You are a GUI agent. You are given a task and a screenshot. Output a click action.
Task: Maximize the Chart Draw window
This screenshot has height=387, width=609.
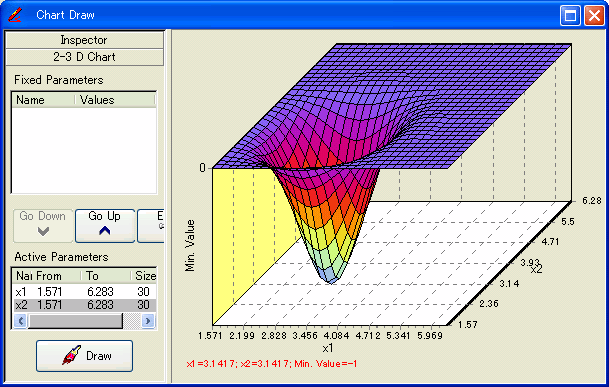tap(570, 16)
